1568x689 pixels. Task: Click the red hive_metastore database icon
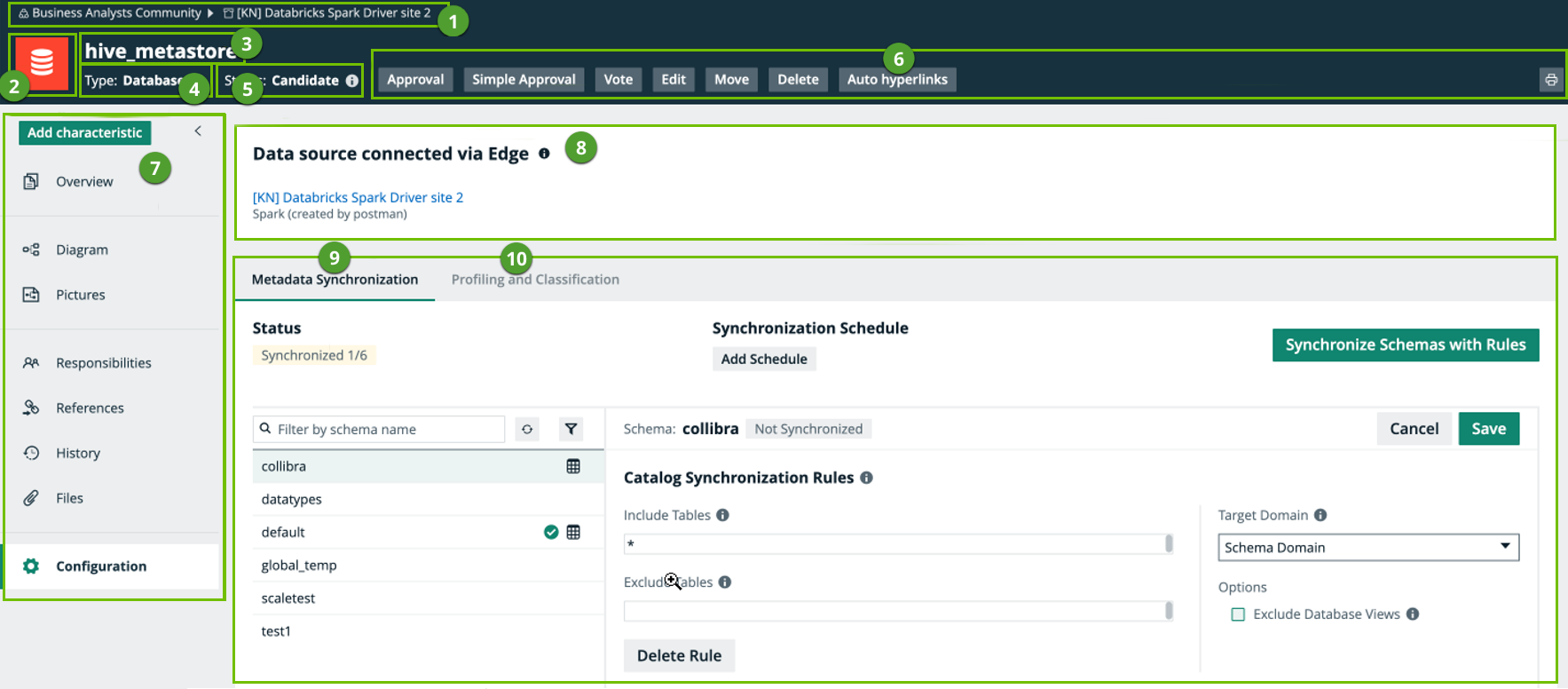pyautogui.click(x=42, y=64)
